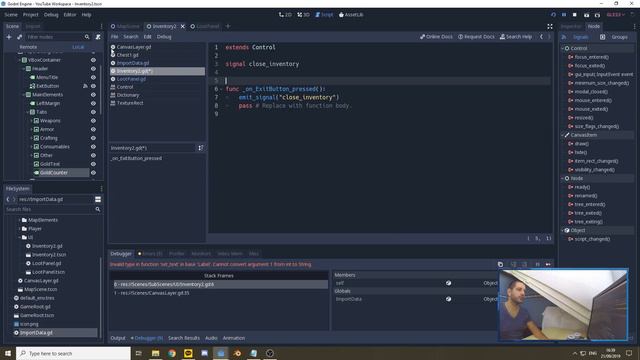Expand the Armor node
Viewport: 640px width, 360px height.
(31, 129)
